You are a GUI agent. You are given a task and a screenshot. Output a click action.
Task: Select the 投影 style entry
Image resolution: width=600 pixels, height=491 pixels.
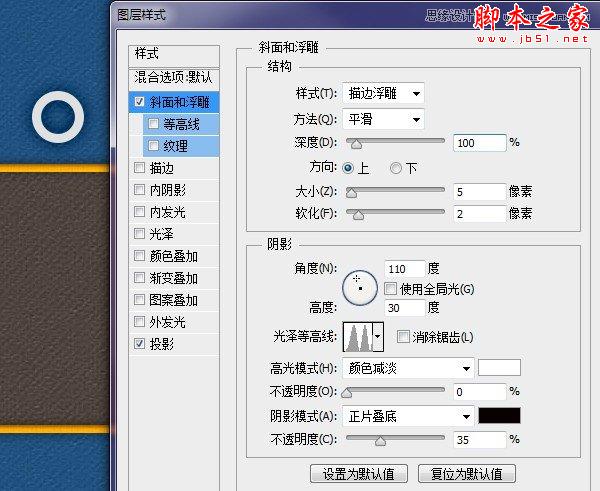(174, 344)
